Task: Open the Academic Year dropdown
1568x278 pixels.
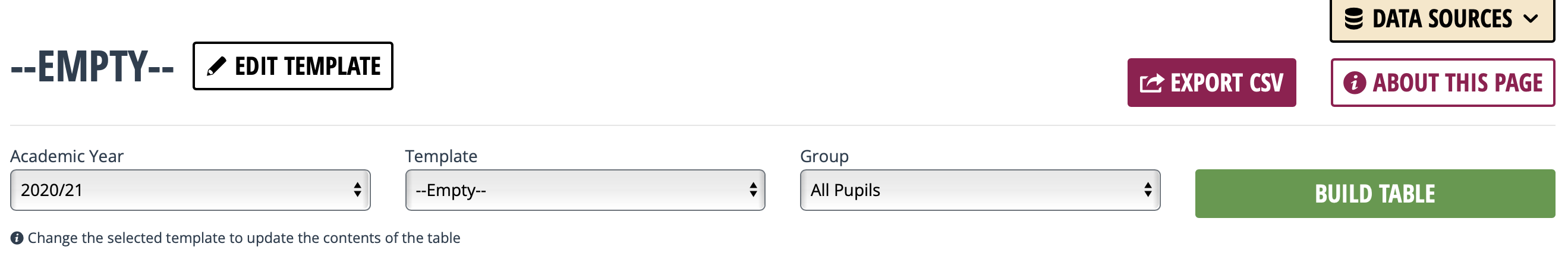Action: click(x=190, y=190)
